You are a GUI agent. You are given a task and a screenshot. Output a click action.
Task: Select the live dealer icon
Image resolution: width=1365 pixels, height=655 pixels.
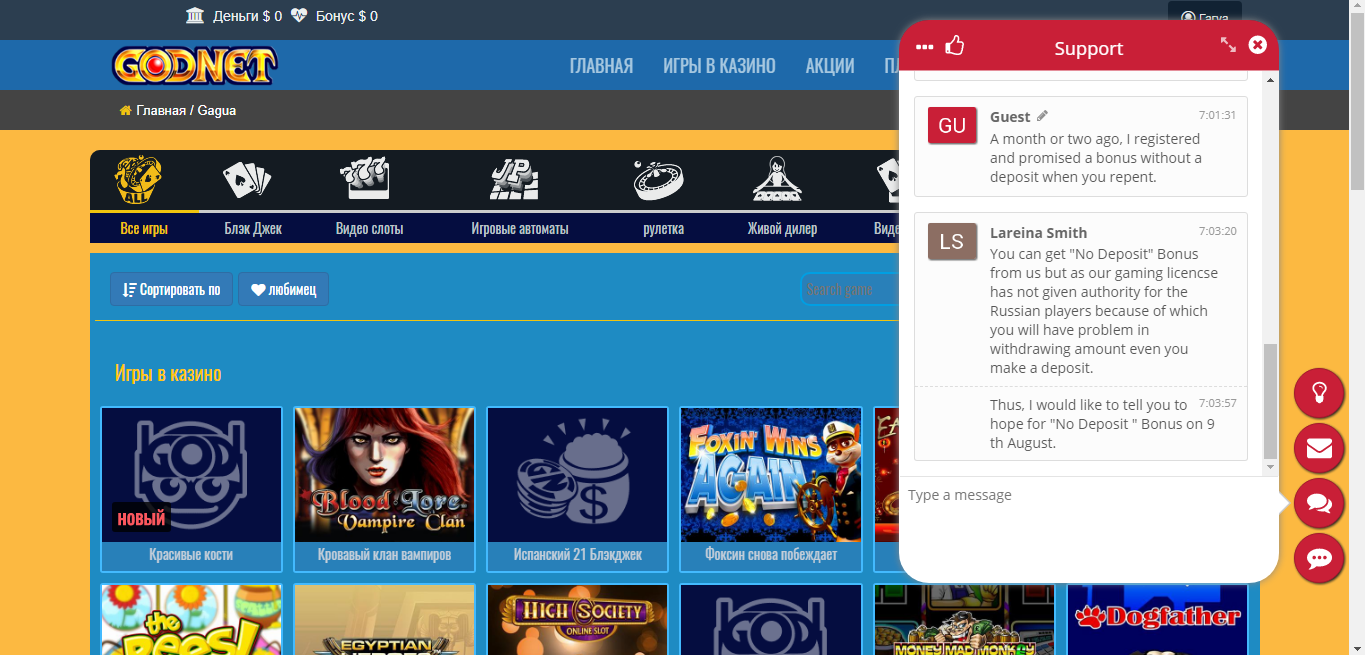[777, 180]
